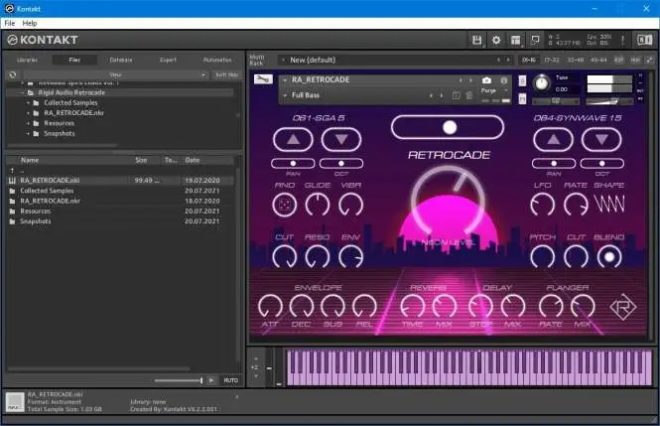Click the refresh icon in the Files browser
Image resolution: width=660 pixels, height=426 pixels.
tap(13, 75)
